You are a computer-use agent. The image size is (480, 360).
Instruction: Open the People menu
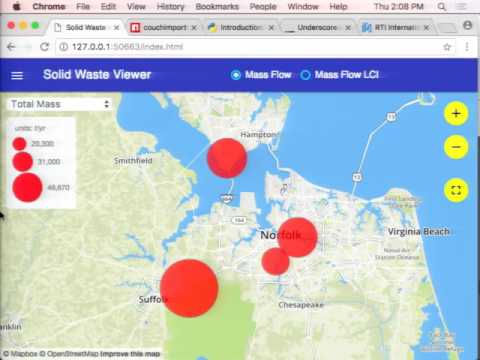tap(263, 7)
